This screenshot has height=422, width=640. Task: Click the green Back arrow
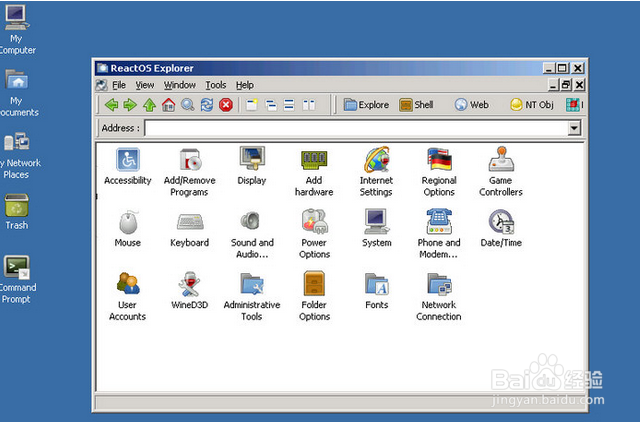111,105
